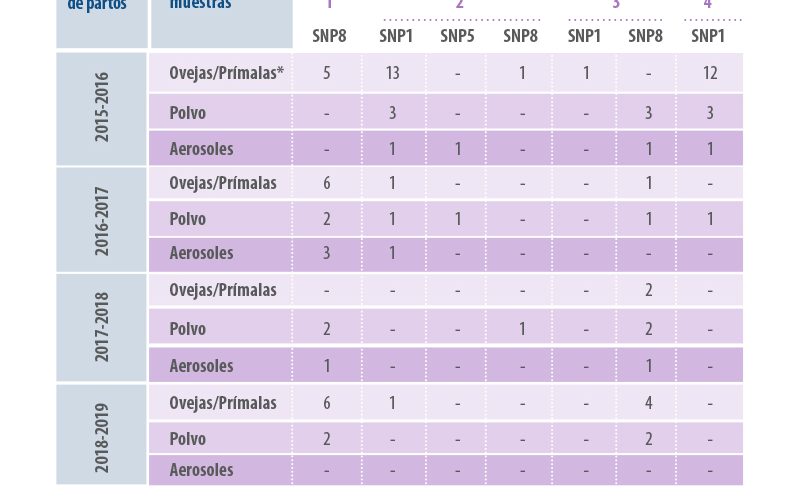
Task: Select the value 5 in first Ovejas row
Action: [x=327, y=73]
